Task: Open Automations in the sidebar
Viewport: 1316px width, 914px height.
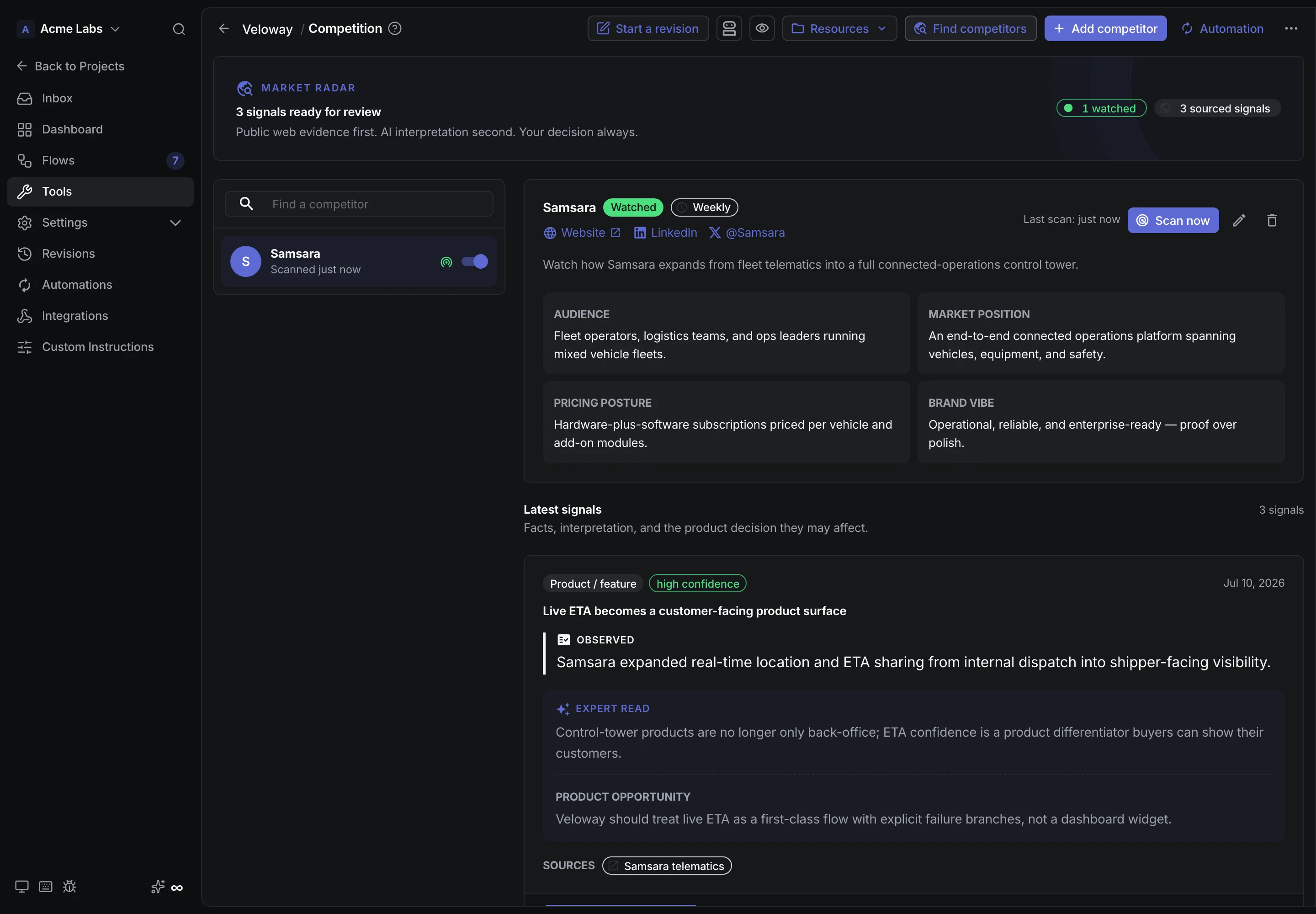Action: pyautogui.click(x=100, y=285)
